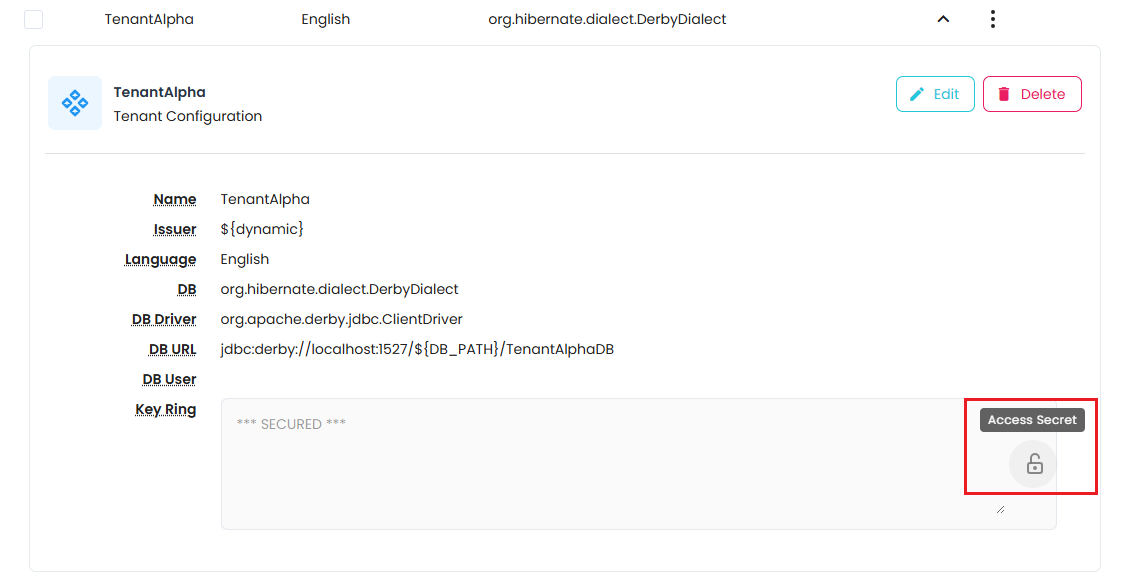Image resolution: width=1126 pixels, height=579 pixels.
Task: Click the DerbyDialect cell in the table row
Action: [x=607, y=19]
